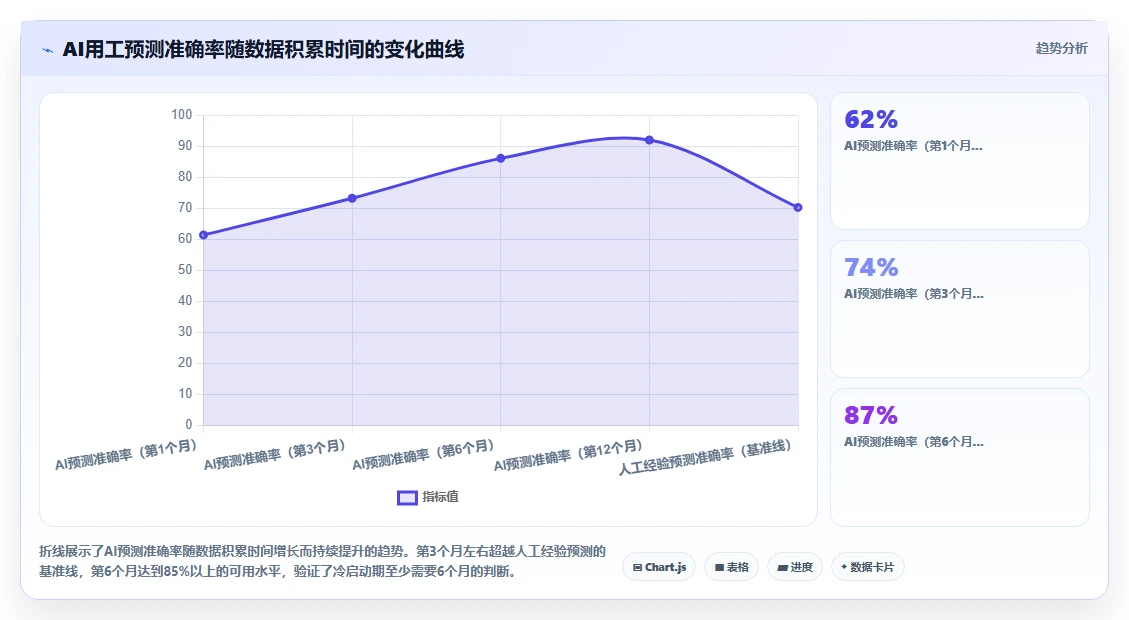Image resolution: width=1129 pixels, height=620 pixels.
Task: Click x-axis label AI预测准确率（第1个月）
Action: tap(126, 455)
